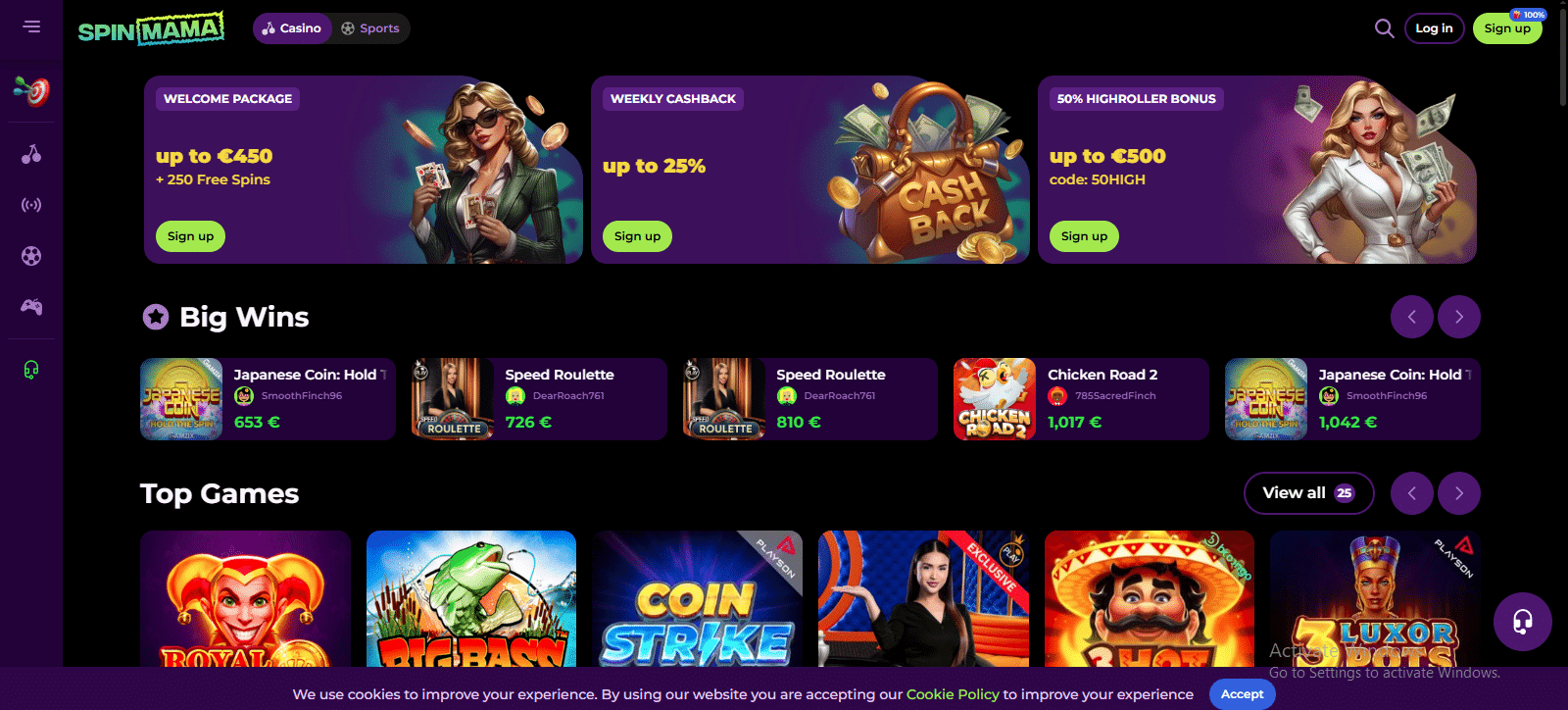Click Sign up on Welcome Package banner
1568x710 pixels.
pyautogui.click(x=190, y=236)
